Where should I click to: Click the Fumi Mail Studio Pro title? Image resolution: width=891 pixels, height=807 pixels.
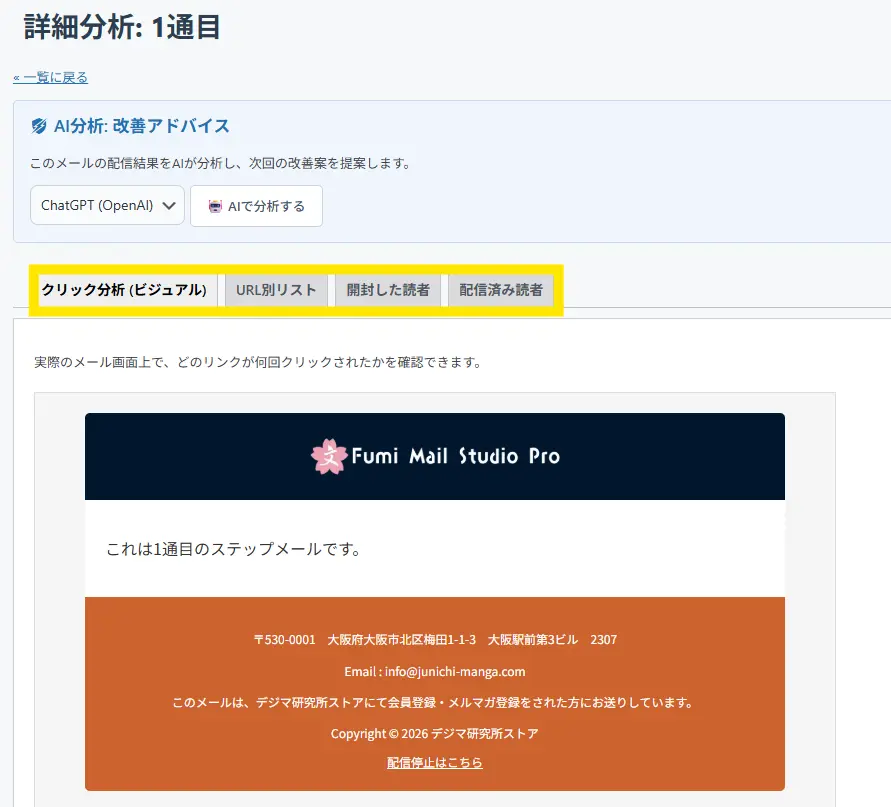point(455,457)
